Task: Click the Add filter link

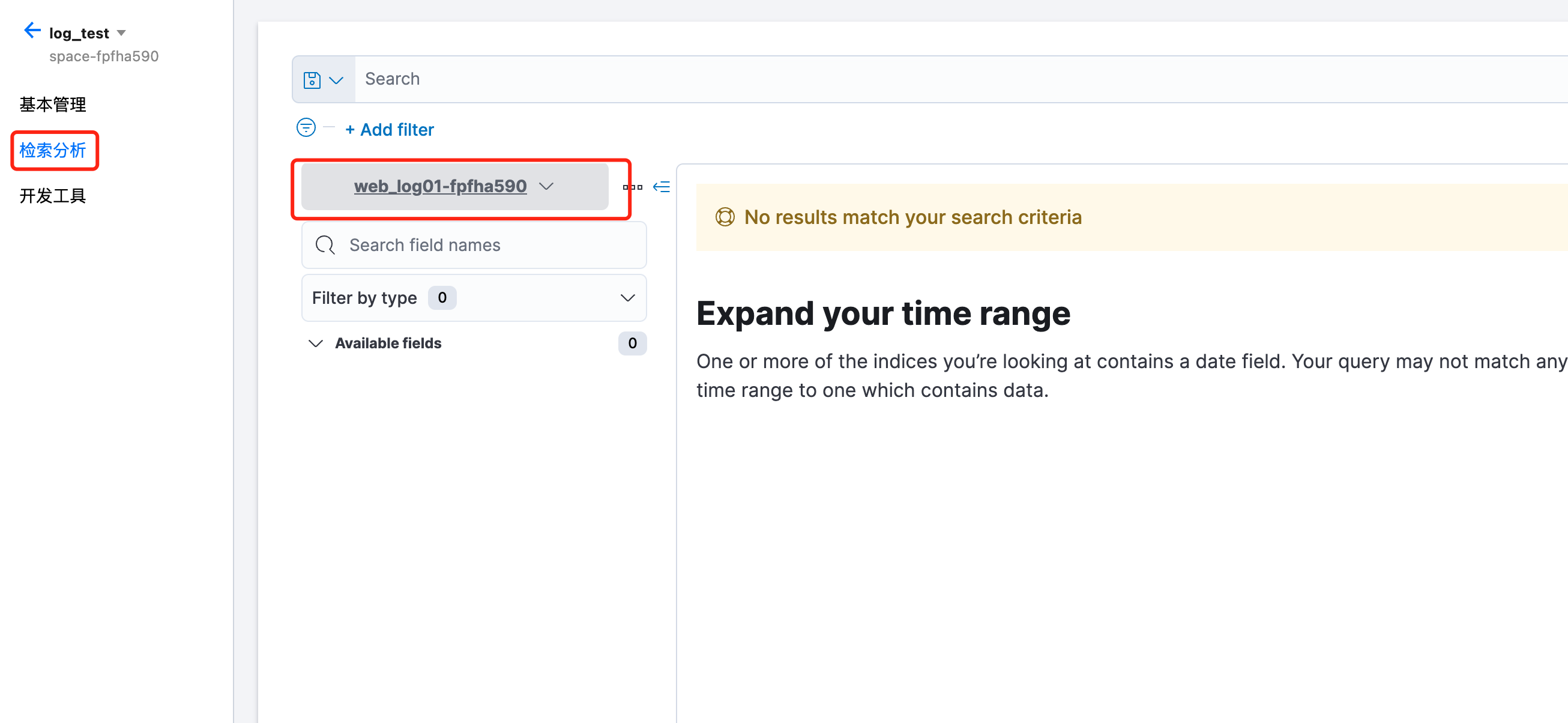Action: (390, 130)
